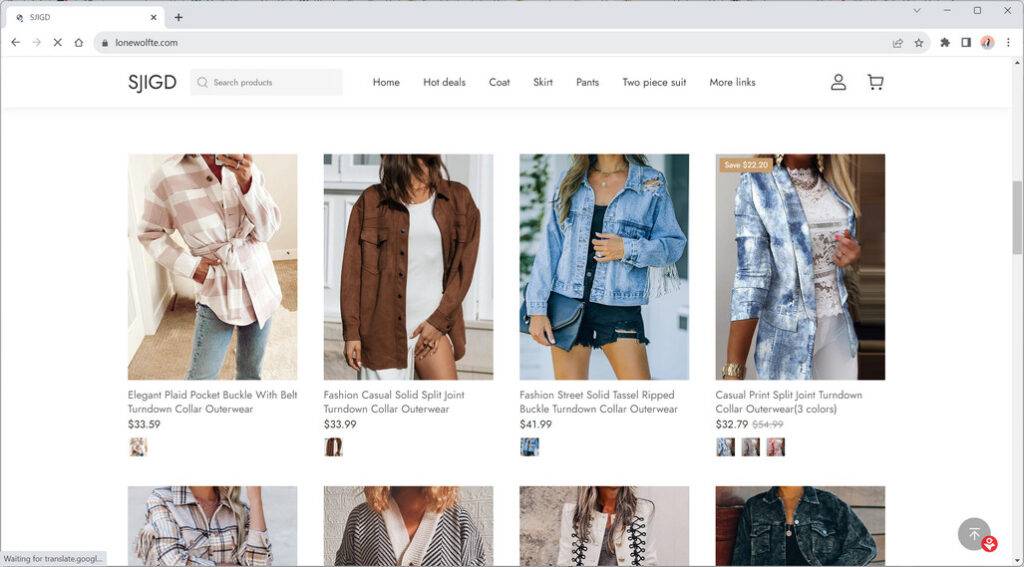Click the page vertical scrollbar thumb
Screen dimensions: 1024x567
click(1017, 217)
